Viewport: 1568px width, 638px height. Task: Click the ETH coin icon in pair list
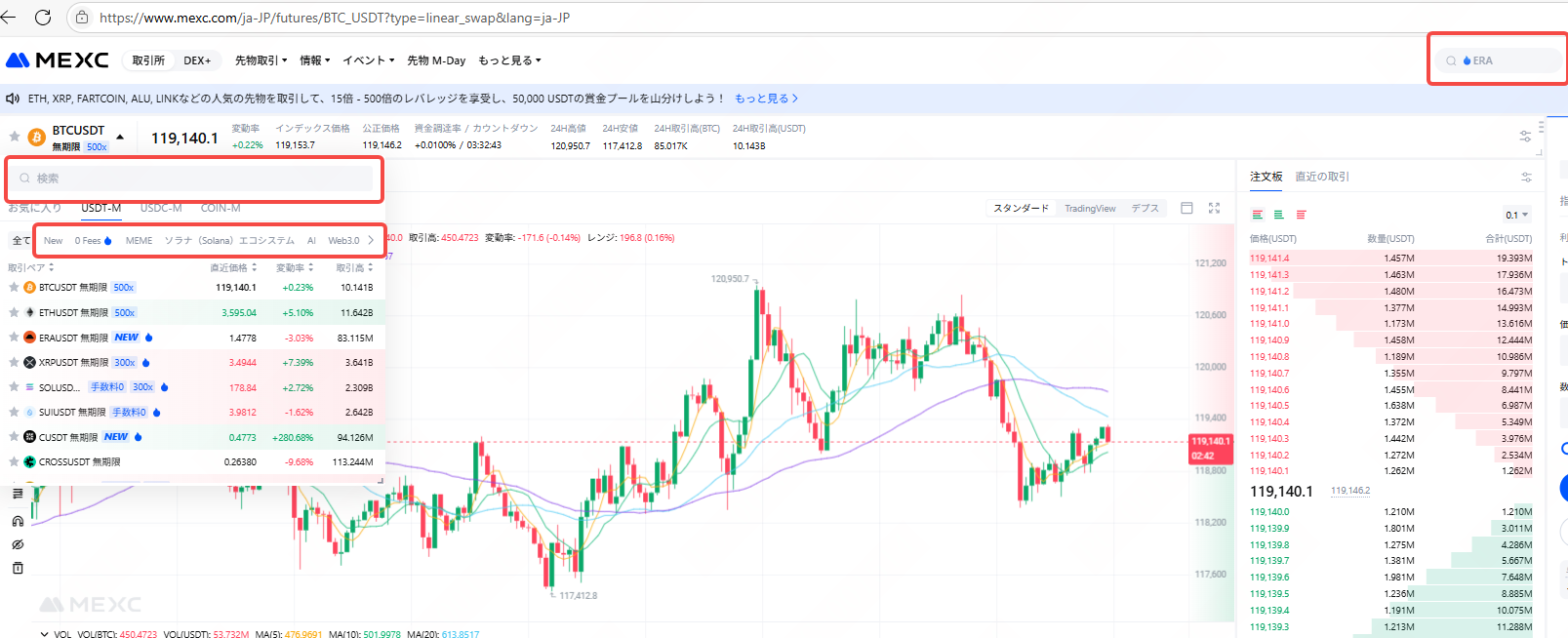click(29, 313)
